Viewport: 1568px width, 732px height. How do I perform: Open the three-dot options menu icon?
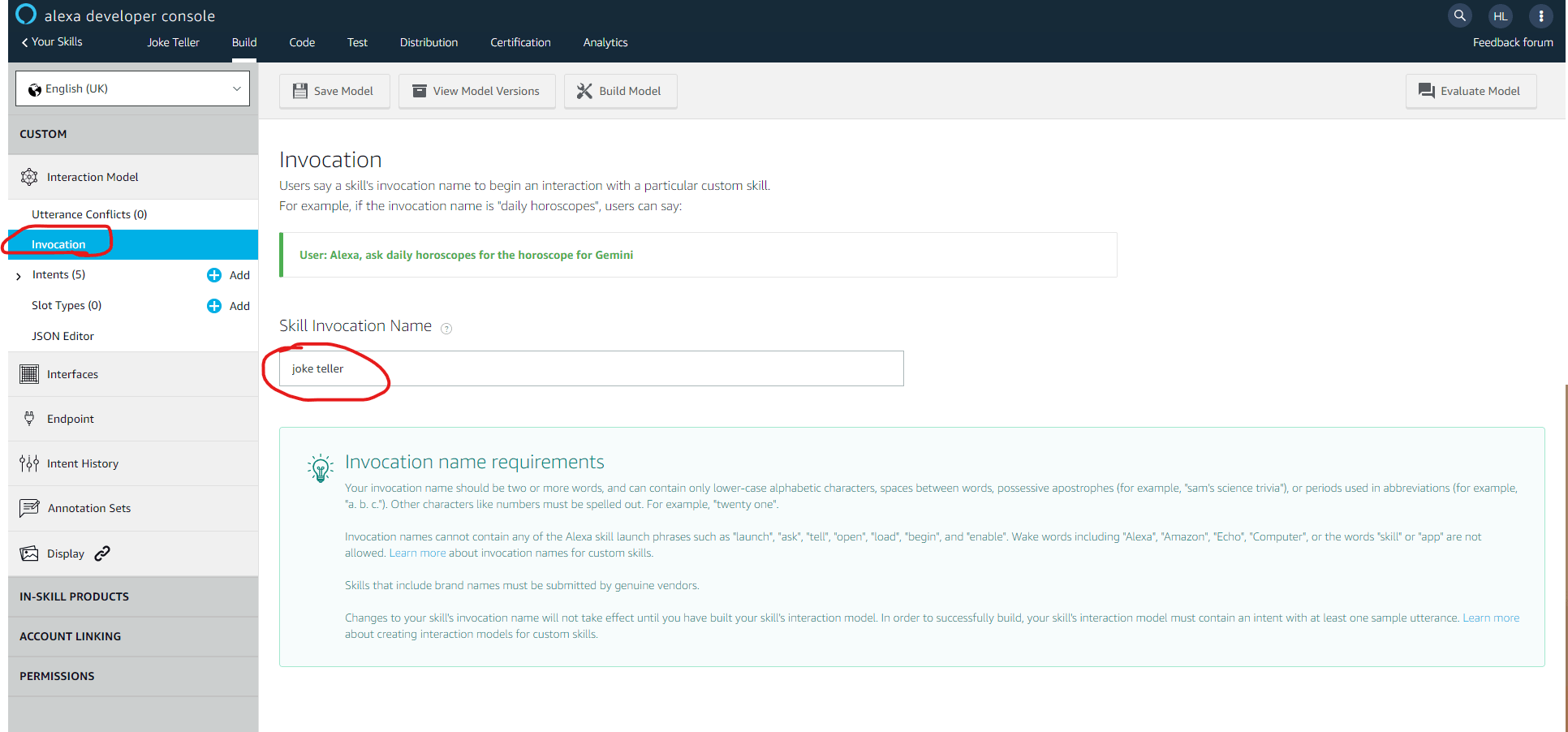pyautogui.click(x=1540, y=15)
